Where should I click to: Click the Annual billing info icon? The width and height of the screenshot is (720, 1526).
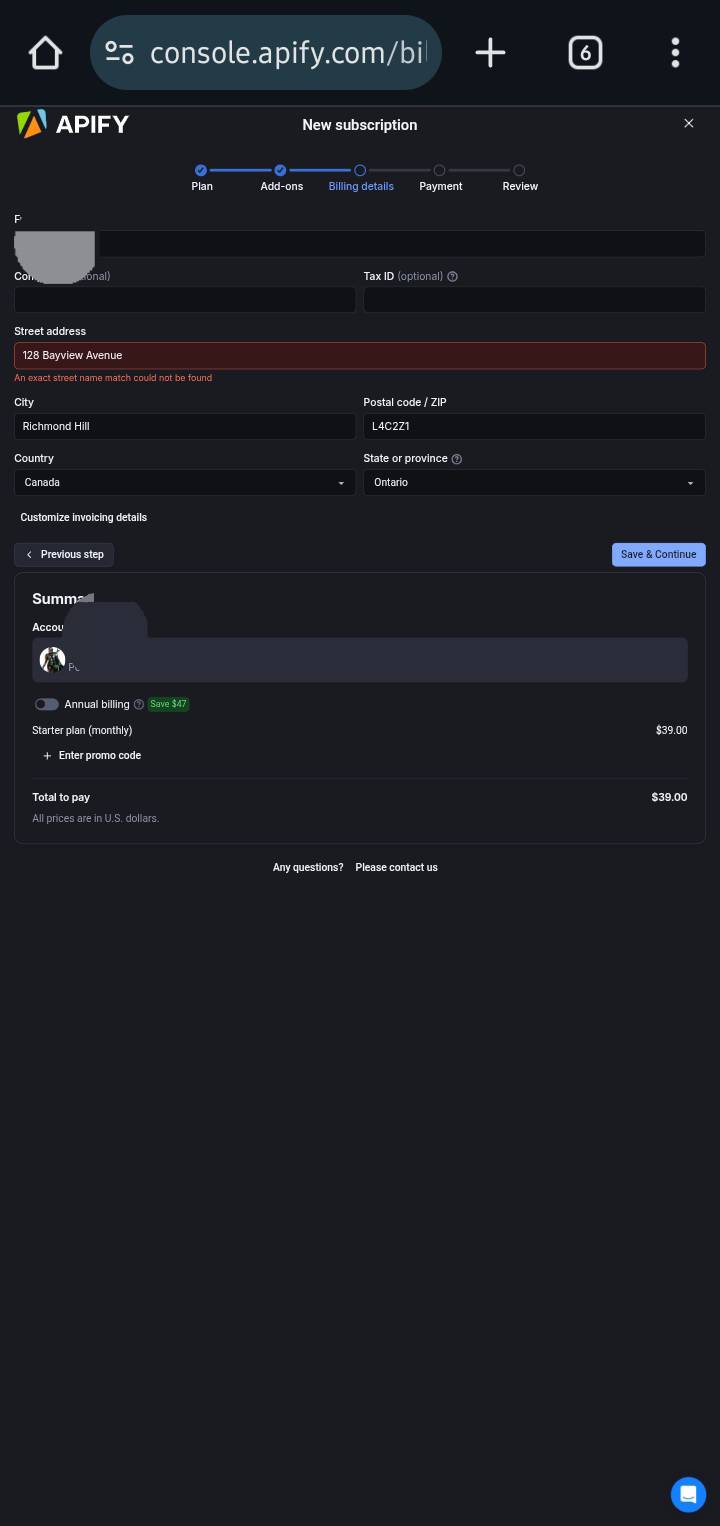pos(139,704)
